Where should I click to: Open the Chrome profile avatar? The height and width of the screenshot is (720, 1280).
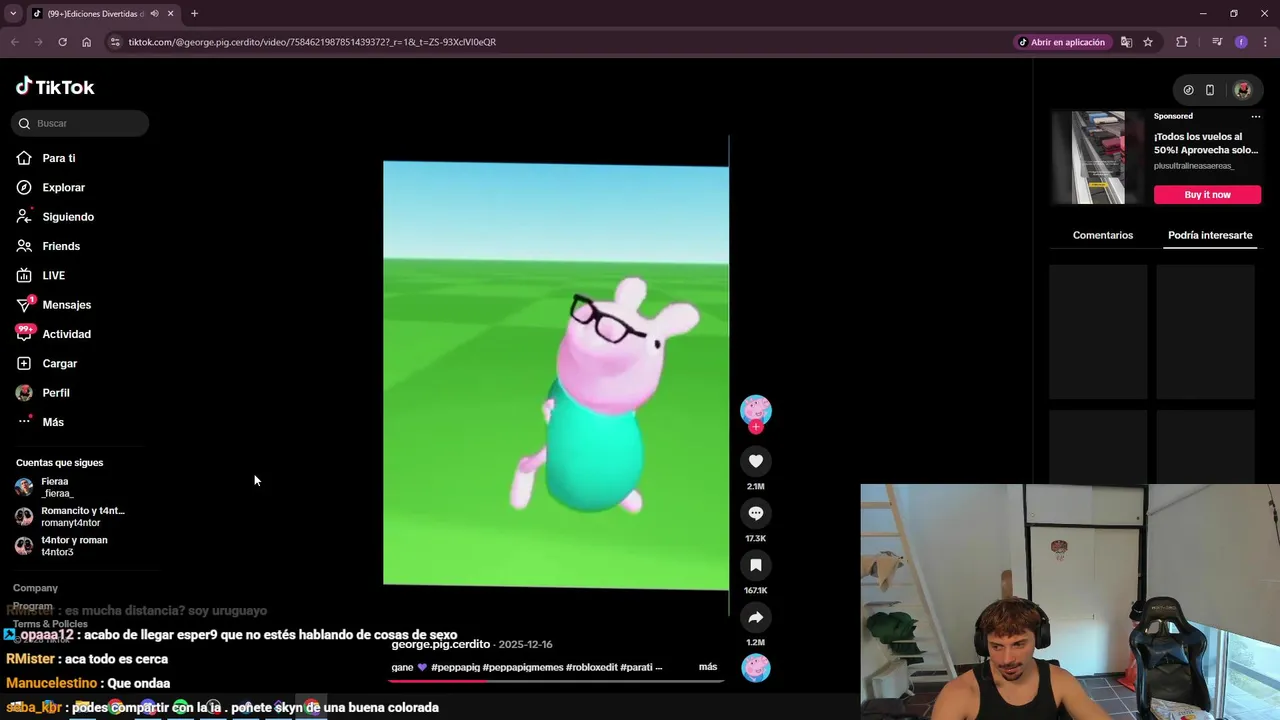1241,42
